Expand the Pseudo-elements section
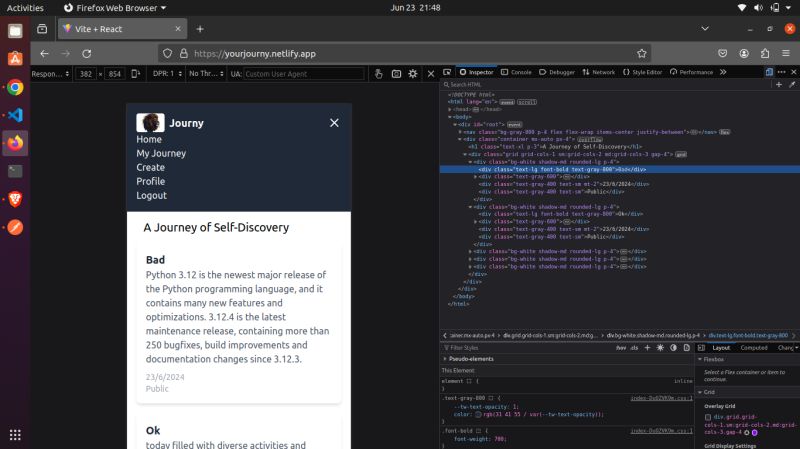The height and width of the screenshot is (449, 800). click(445, 359)
